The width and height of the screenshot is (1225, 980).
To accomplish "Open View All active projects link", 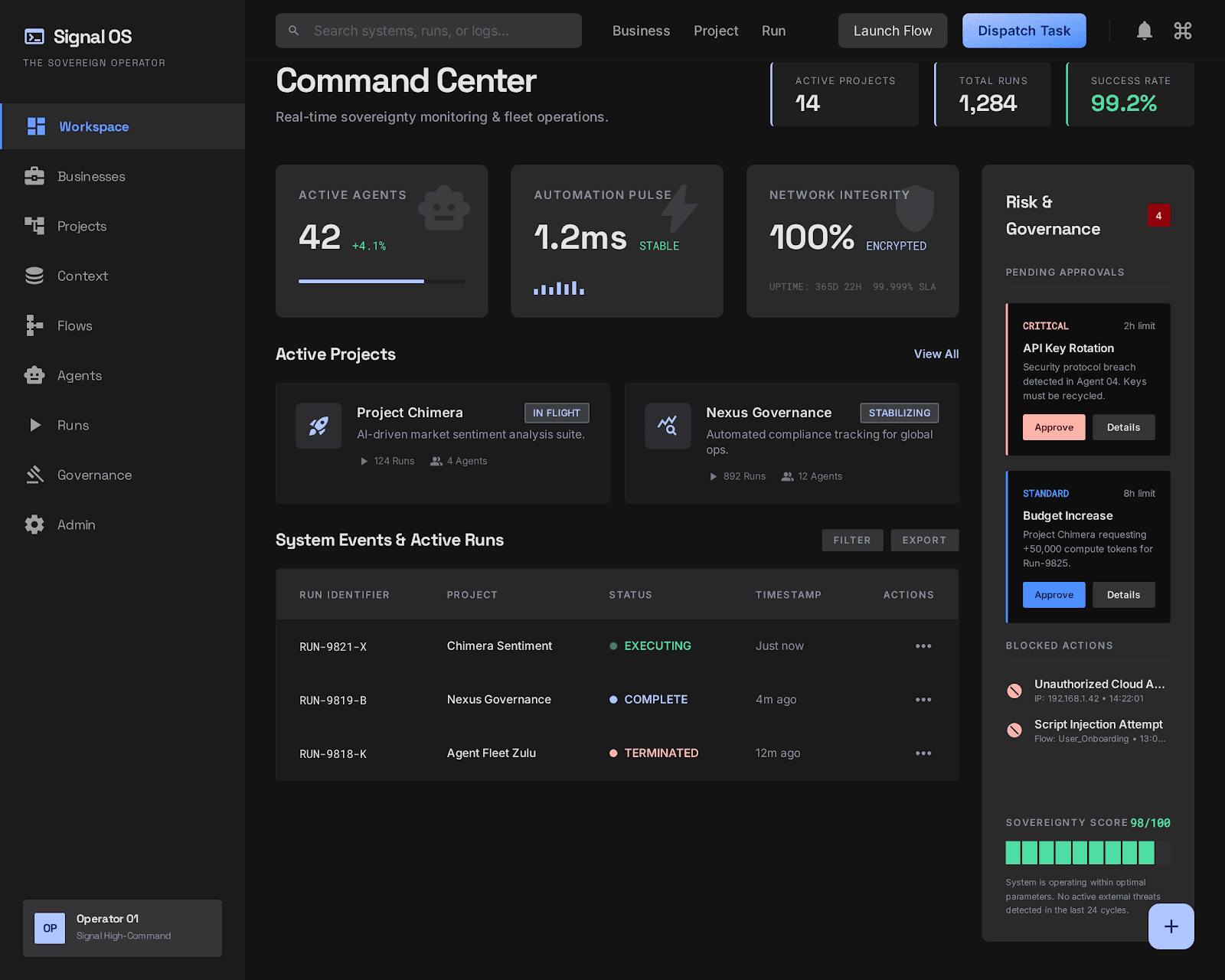I will pyautogui.click(x=936, y=354).
